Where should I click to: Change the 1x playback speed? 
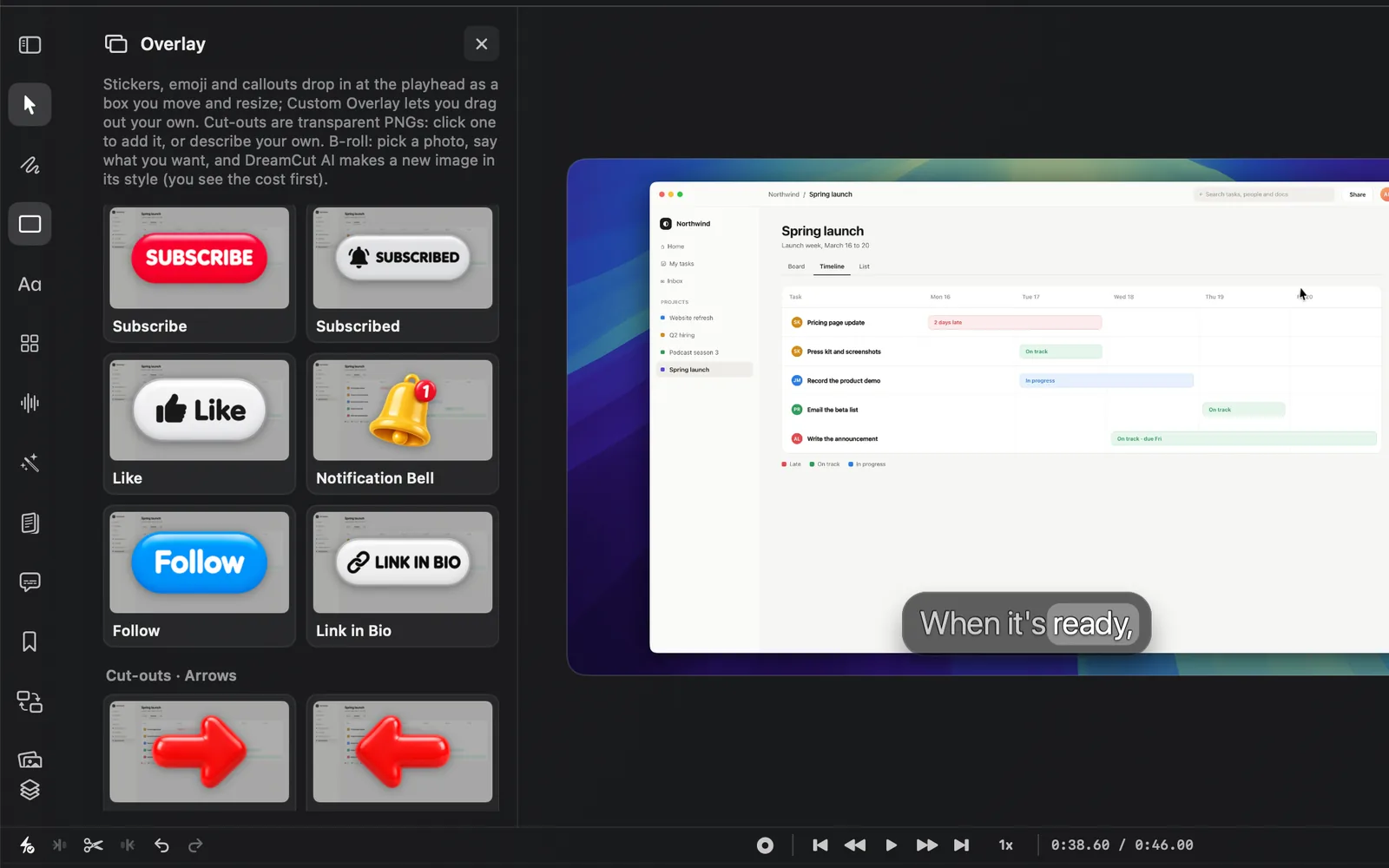tap(1006, 845)
